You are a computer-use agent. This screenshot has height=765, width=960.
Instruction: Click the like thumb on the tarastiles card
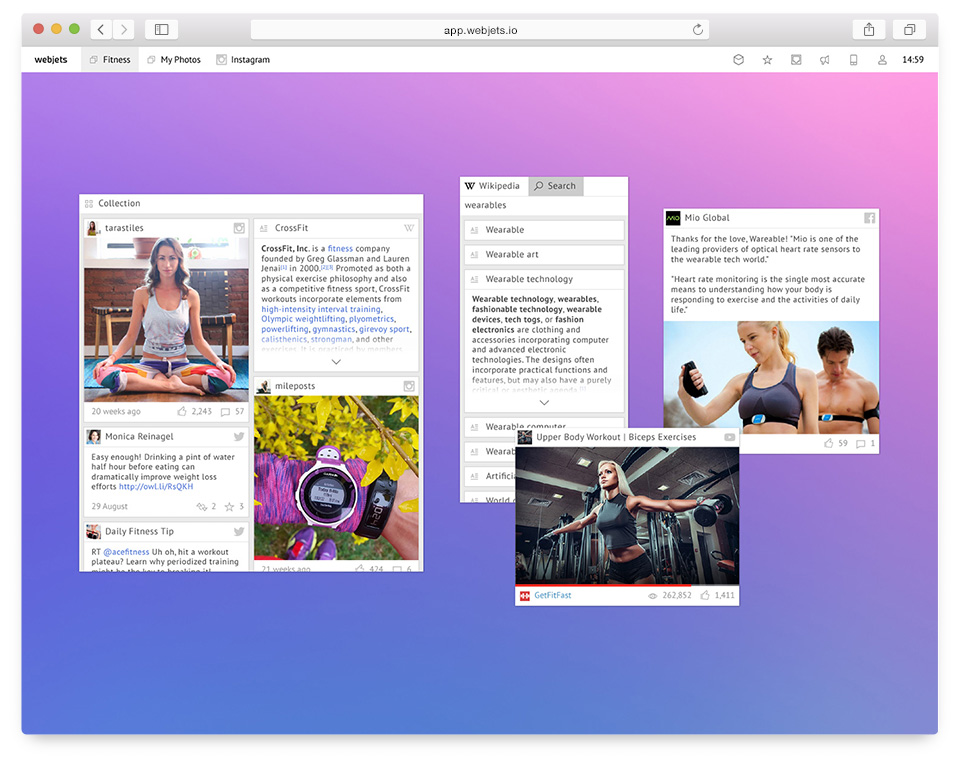[182, 411]
